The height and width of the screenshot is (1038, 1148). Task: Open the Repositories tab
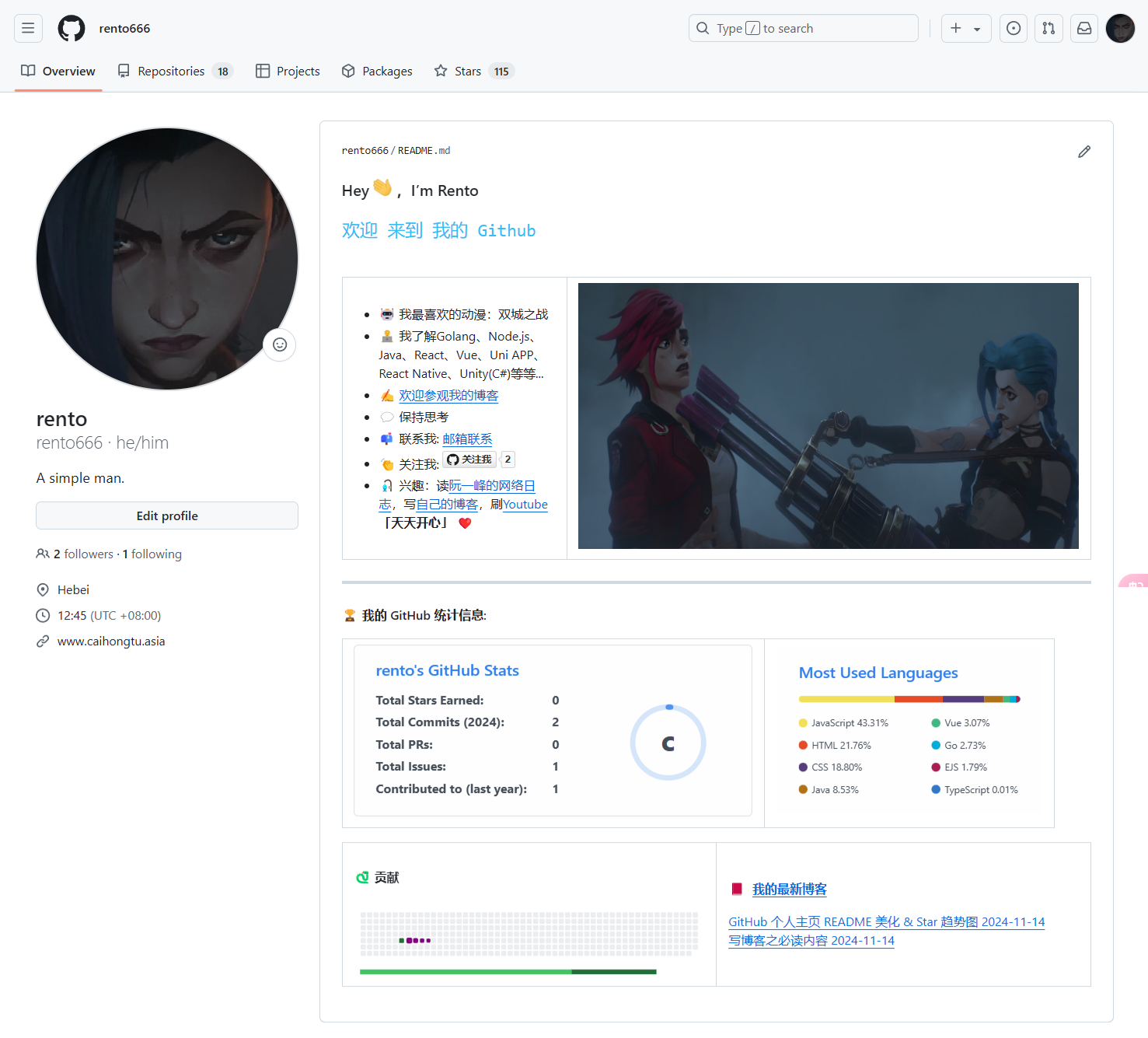point(175,71)
